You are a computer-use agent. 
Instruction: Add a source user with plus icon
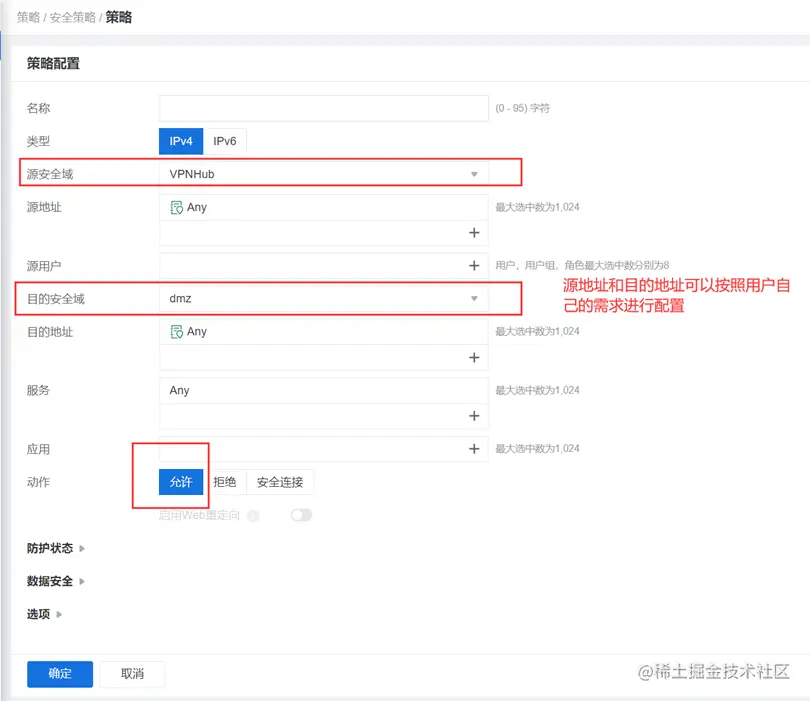tap(474, 266)
